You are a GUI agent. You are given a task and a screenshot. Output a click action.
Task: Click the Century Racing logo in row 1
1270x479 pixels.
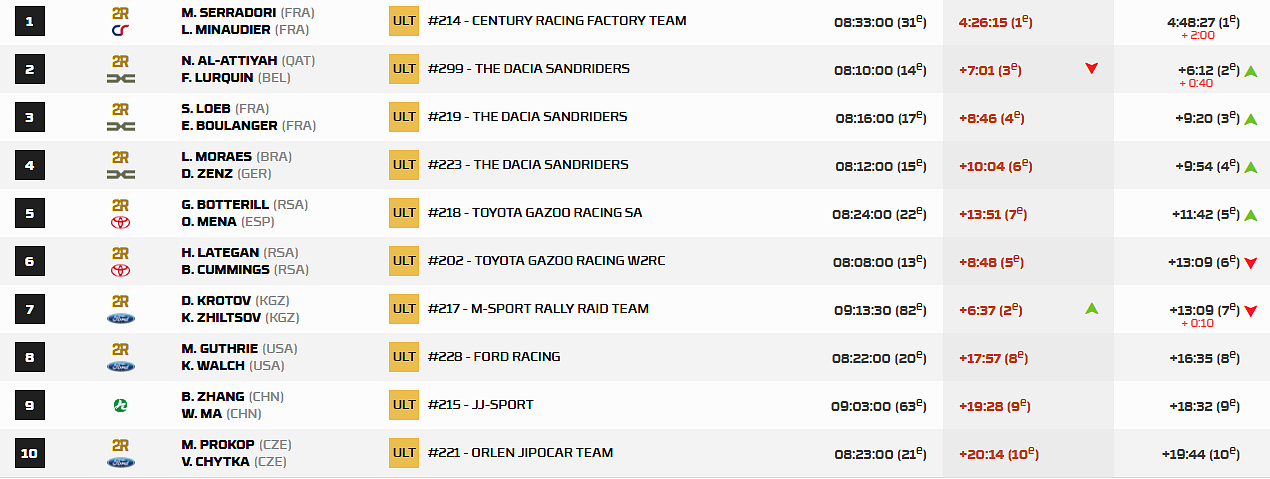click(x=120, y=30)
